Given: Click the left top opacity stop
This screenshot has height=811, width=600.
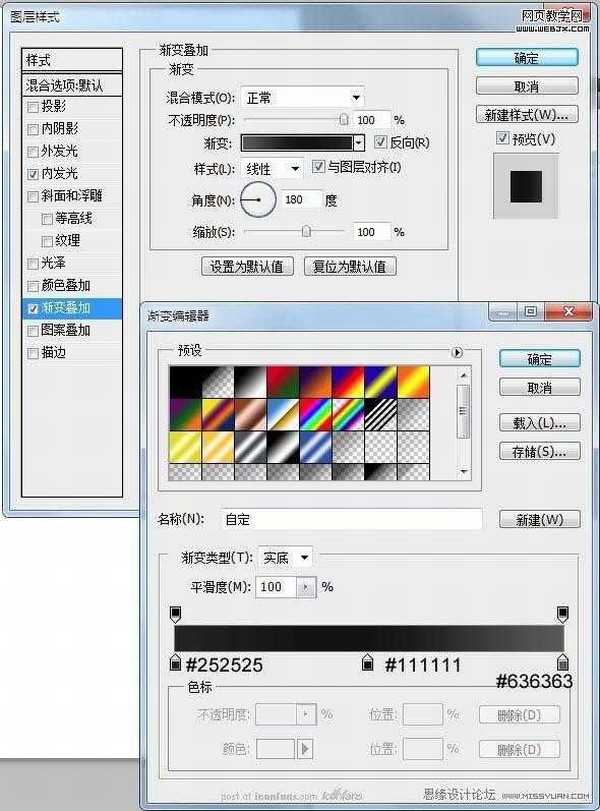Looking at the screenshot, I should pos(175,614).
